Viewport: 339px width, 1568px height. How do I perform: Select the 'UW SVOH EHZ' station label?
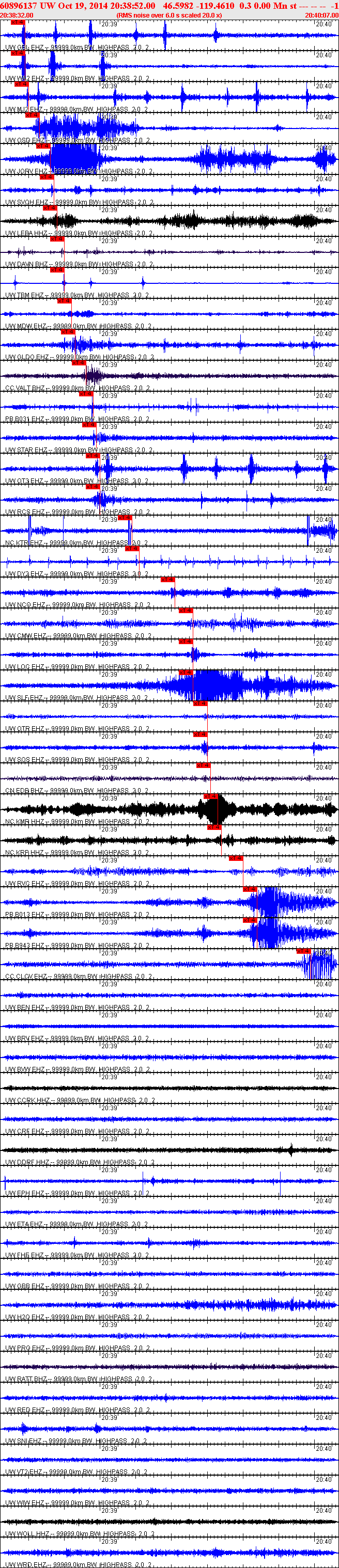tap(27, 203)
